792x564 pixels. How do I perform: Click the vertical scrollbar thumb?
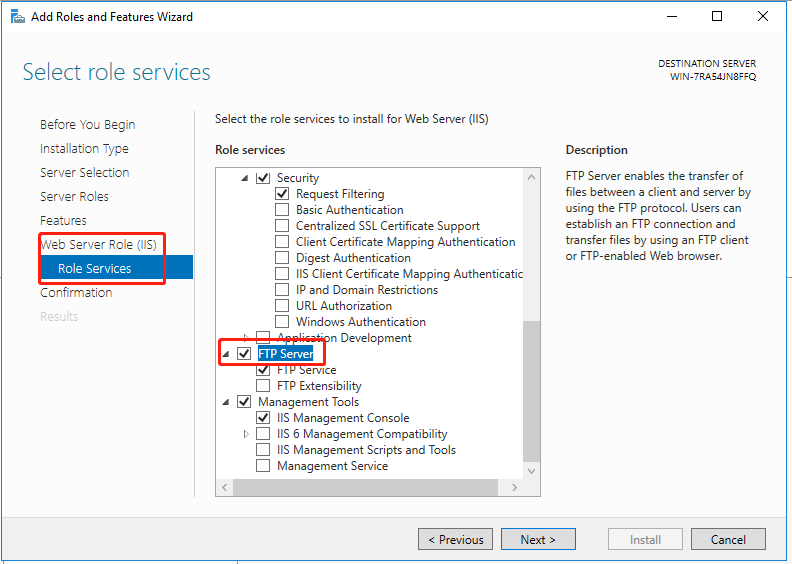pyautogui.click(x=531, y=391)
